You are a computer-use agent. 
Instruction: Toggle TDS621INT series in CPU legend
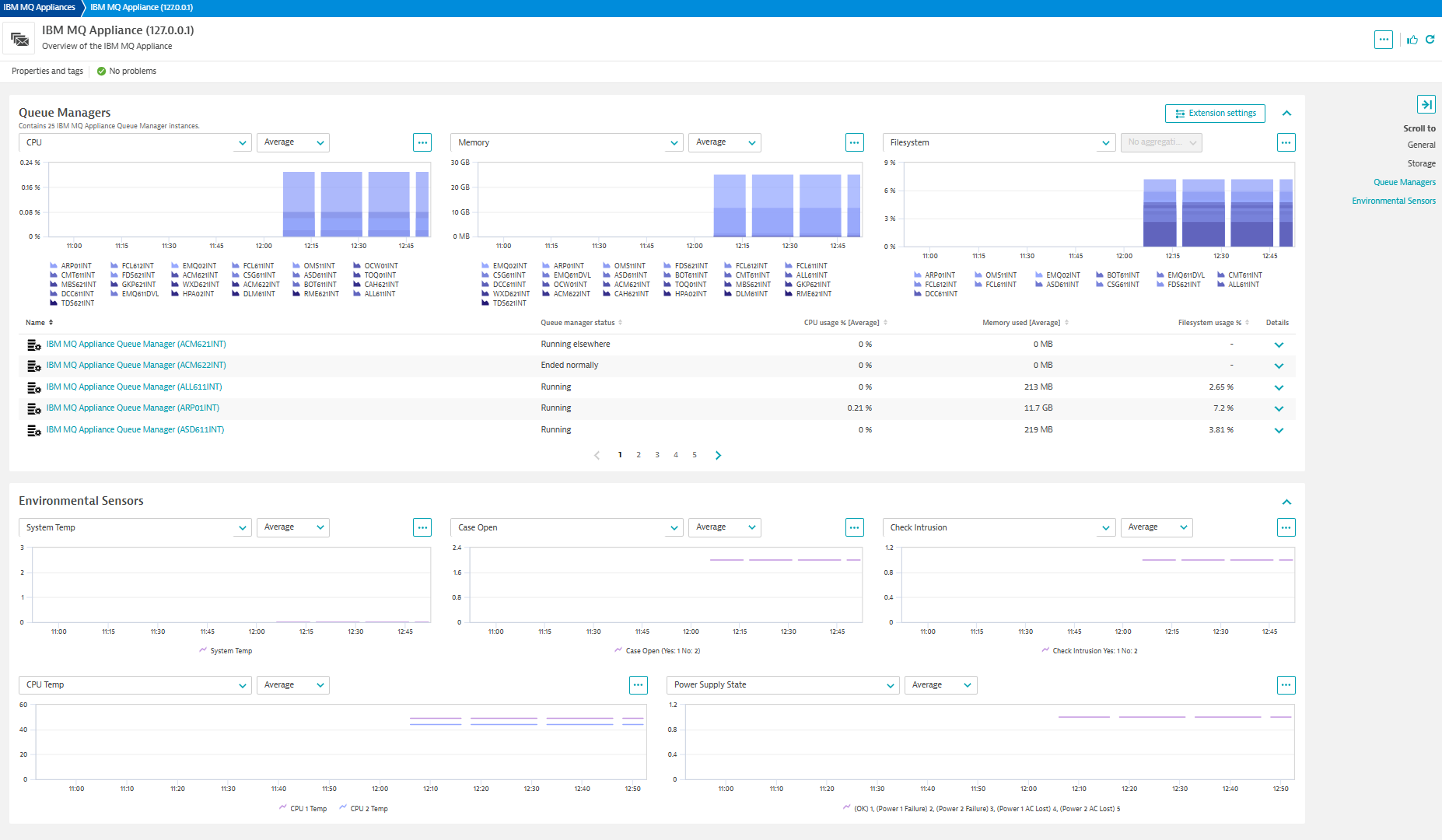click(72, 303)
